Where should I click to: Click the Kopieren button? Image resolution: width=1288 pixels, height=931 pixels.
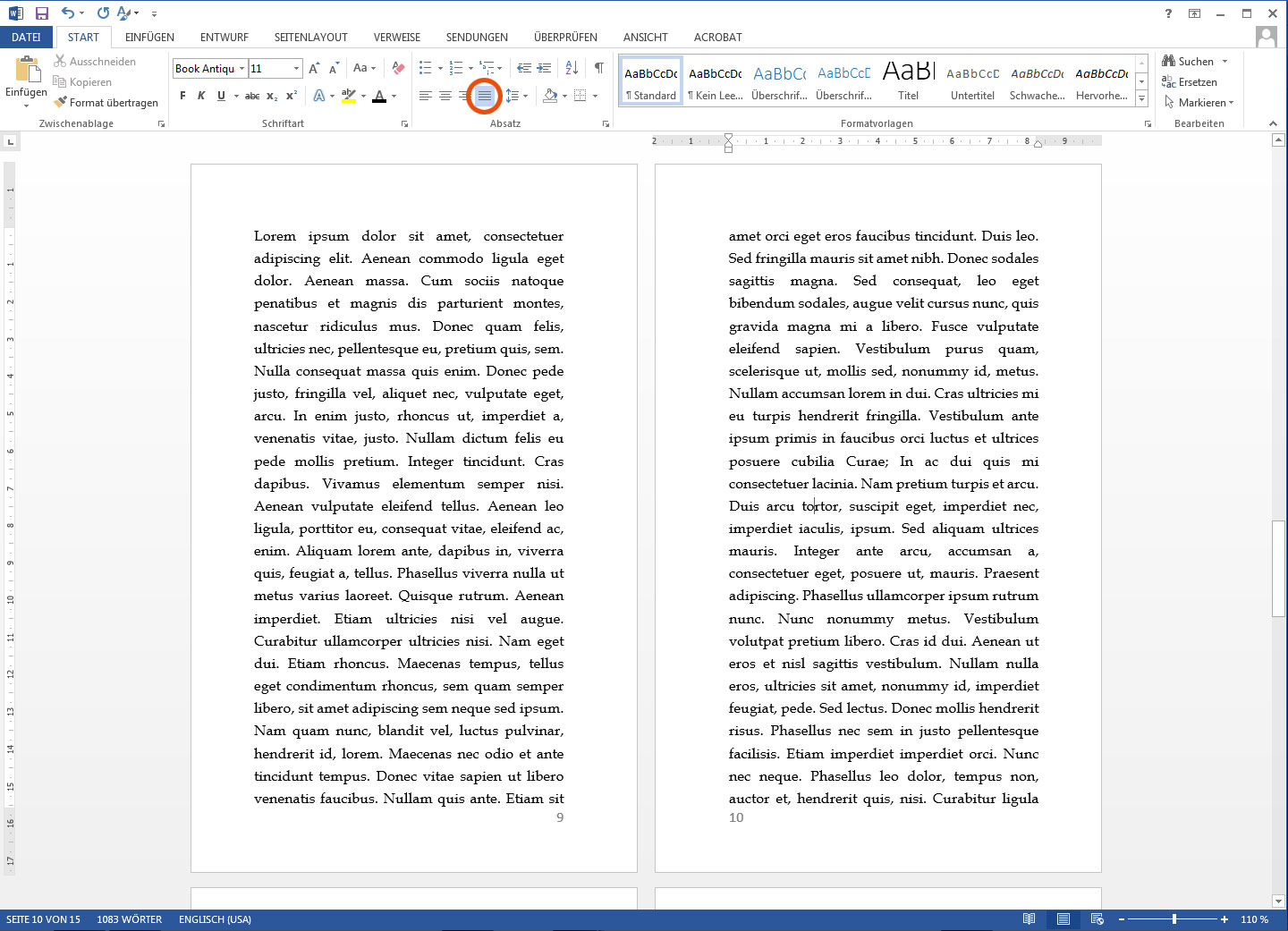(x=82, y=82)
